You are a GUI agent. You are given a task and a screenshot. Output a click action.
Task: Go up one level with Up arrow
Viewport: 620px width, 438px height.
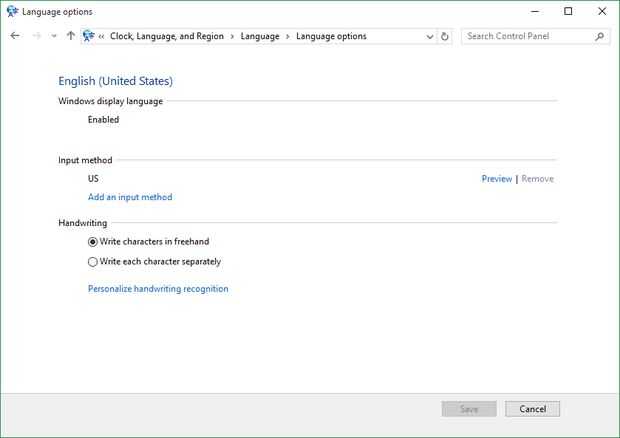coord(70,36)
